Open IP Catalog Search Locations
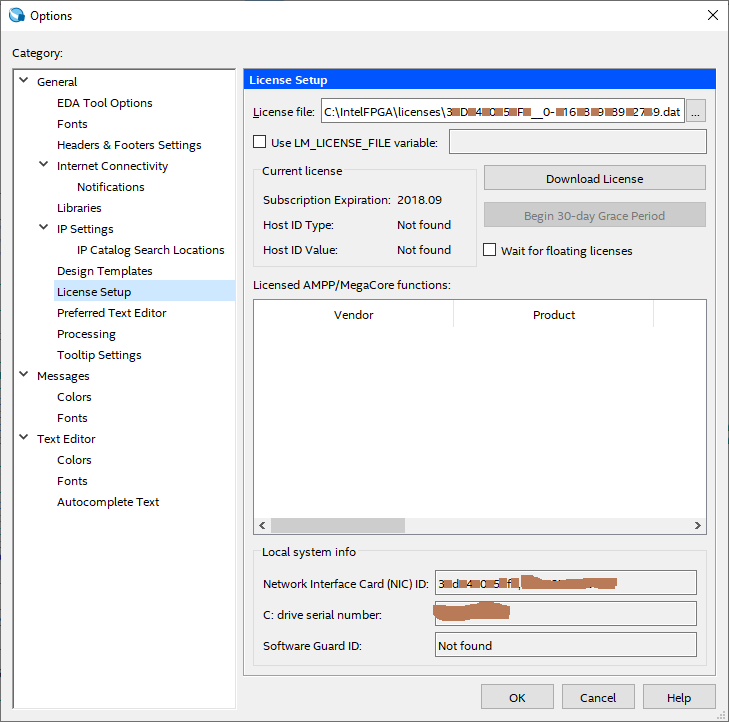Screen dimensions: 729x722 [x=151, y=250]
